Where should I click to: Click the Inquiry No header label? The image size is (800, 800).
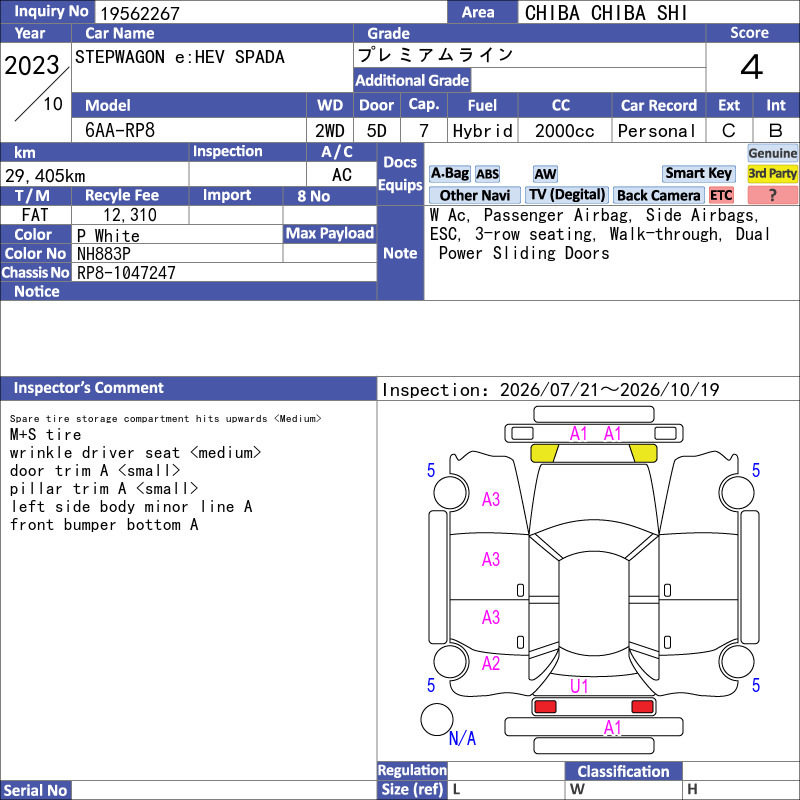coord(51,11)
